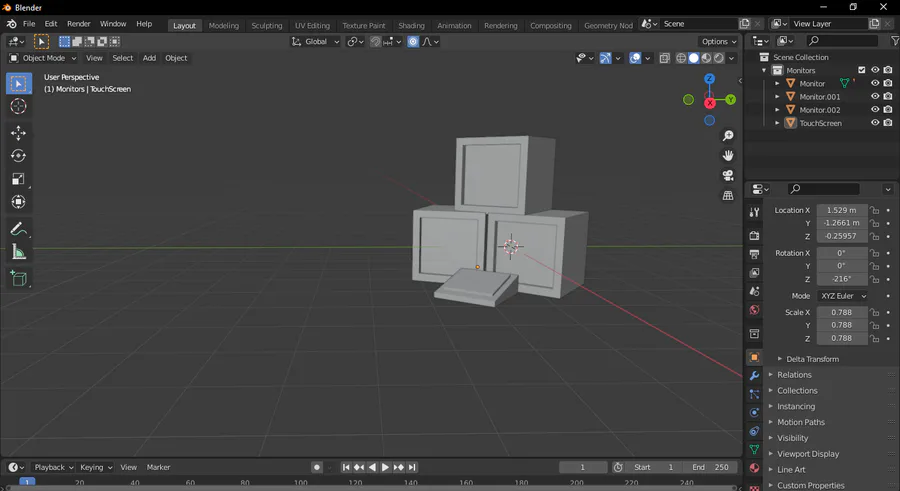This screenshot has width=900, height=491.
Task: Jump to the first frame
Action: (x=346, y=467)
